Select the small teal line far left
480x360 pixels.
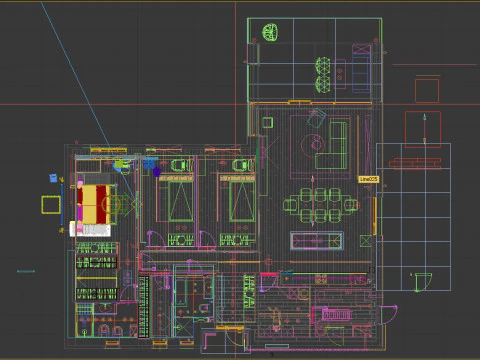(x=26, y=272)
